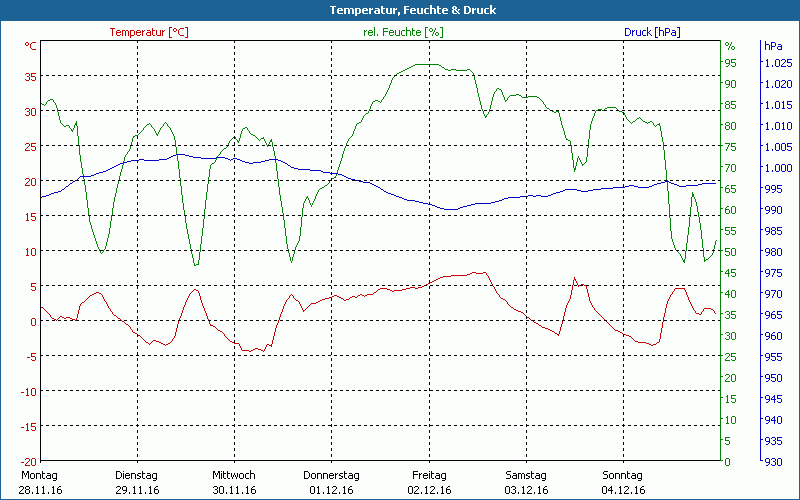
Task: Click the '50' humidity axis tick
Action: [x=731, y=252]
